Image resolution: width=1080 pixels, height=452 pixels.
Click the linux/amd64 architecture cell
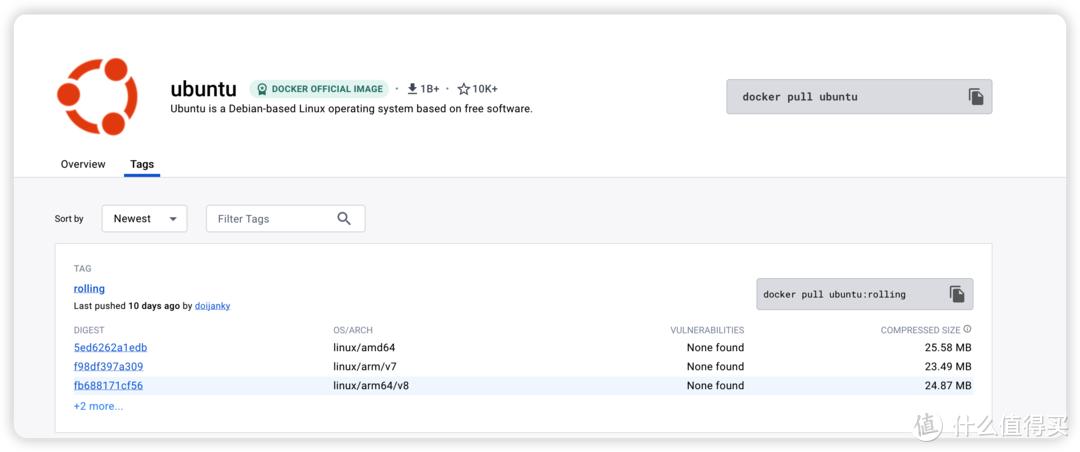coord(364,348)
